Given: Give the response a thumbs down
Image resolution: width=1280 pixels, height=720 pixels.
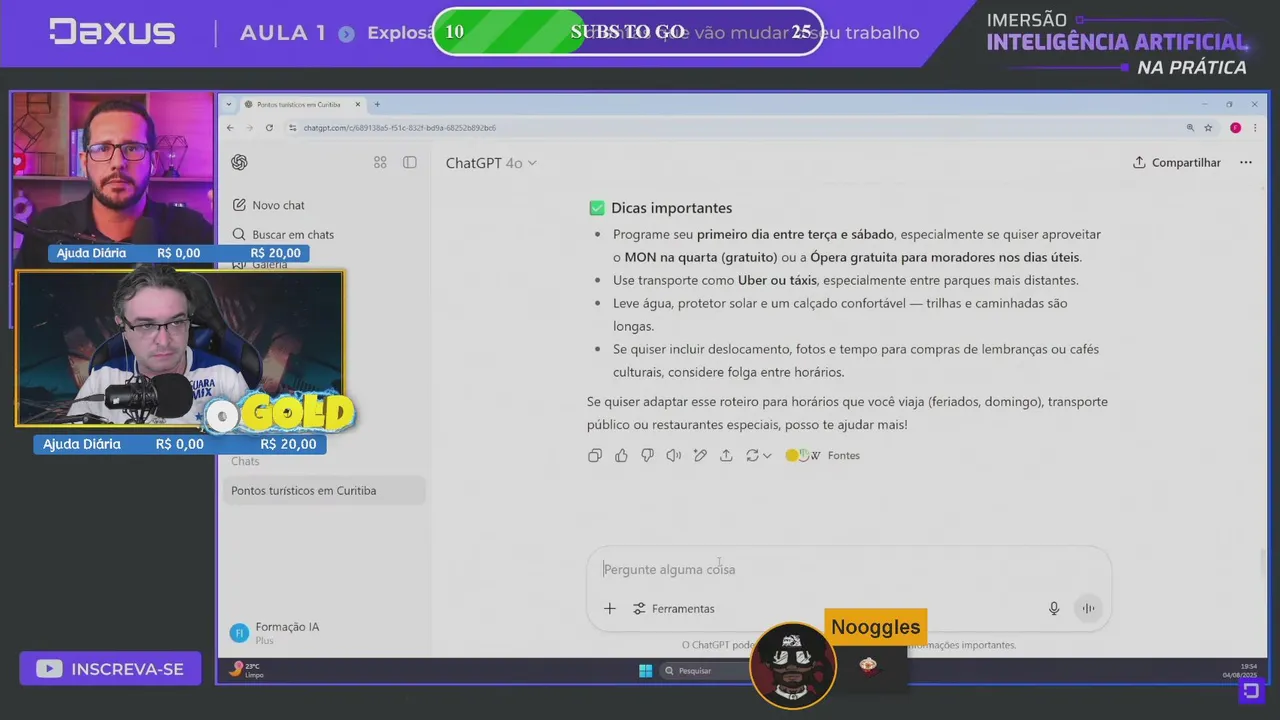Looking at the screenshot, I should coord(647,456).
